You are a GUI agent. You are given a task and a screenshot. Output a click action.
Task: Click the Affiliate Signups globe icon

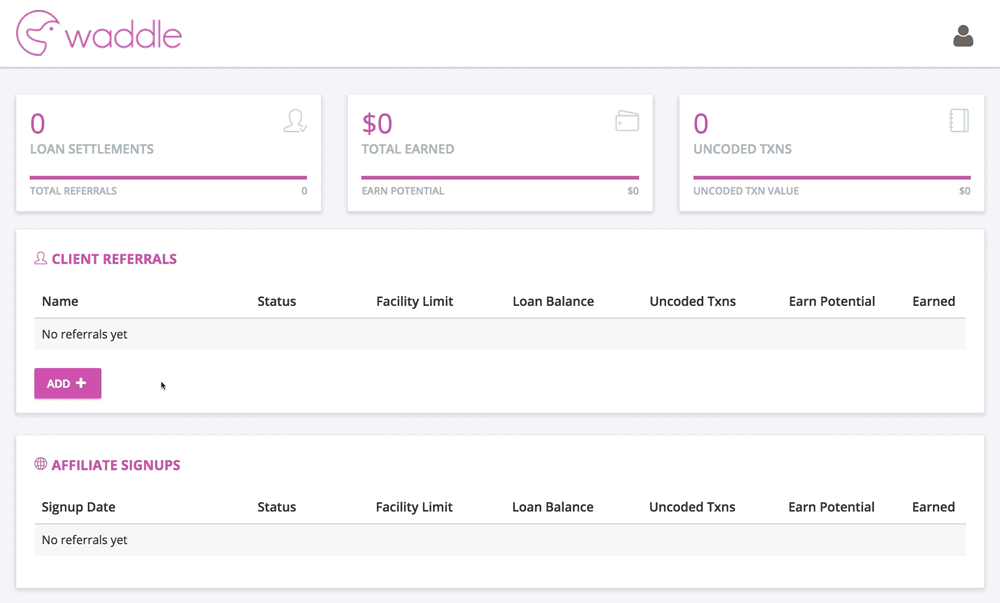(x=41, y=464)
